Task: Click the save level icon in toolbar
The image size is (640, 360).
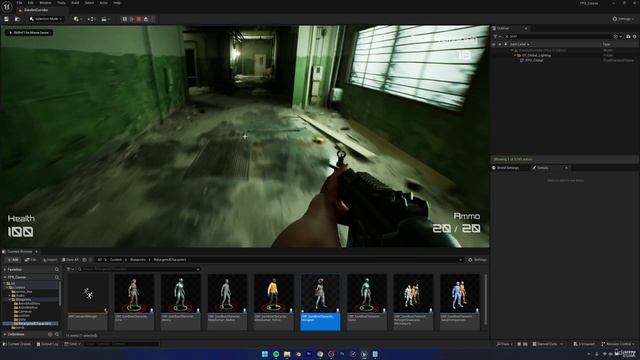Action: point(7,19)
